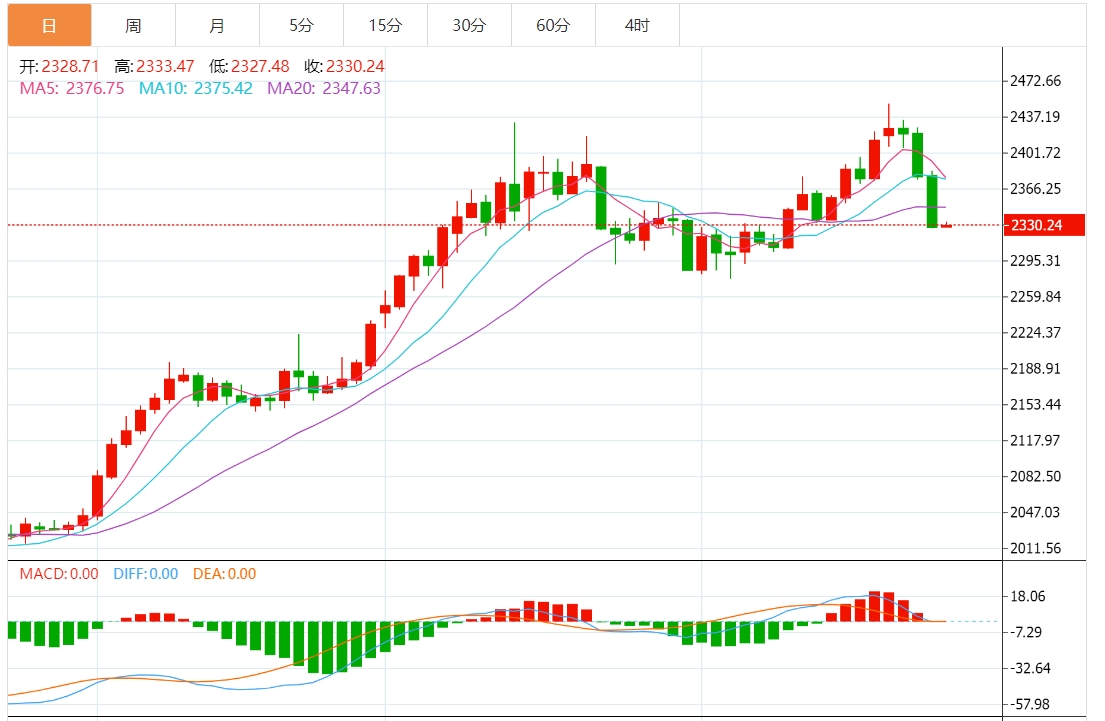
Task: Click the DIFF:0.00 indicator label
Action: pyautogui.click(x=146, y=574)
